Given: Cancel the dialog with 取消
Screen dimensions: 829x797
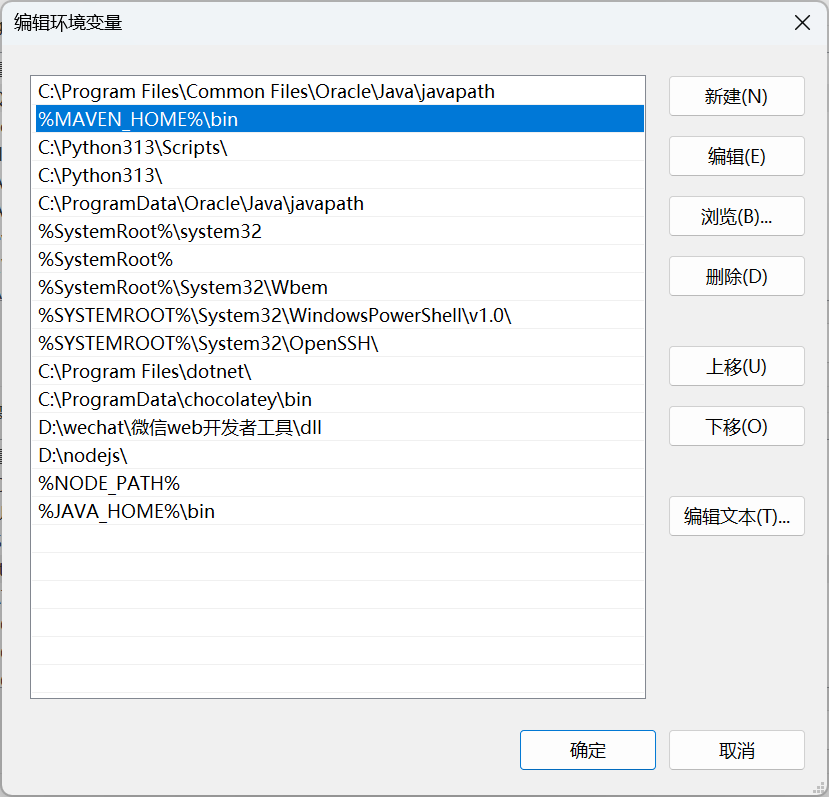Looking at the screenshot, I should click(736, 750).
